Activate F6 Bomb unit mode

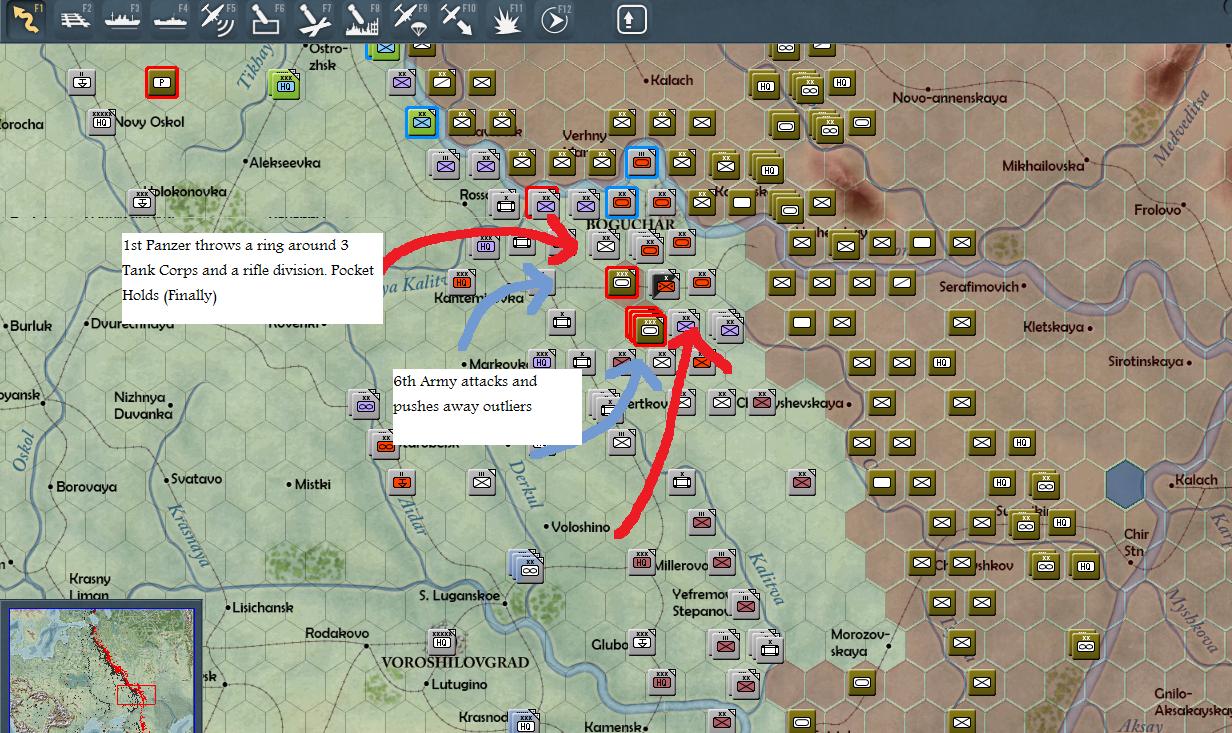266,18
